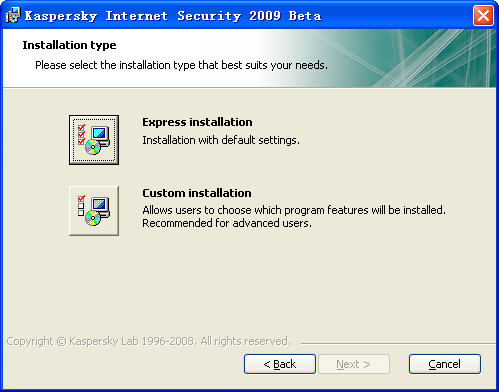This screenshot has height=392, width=499.
Task: Go back with the < Back button
Action: point(280,364)
